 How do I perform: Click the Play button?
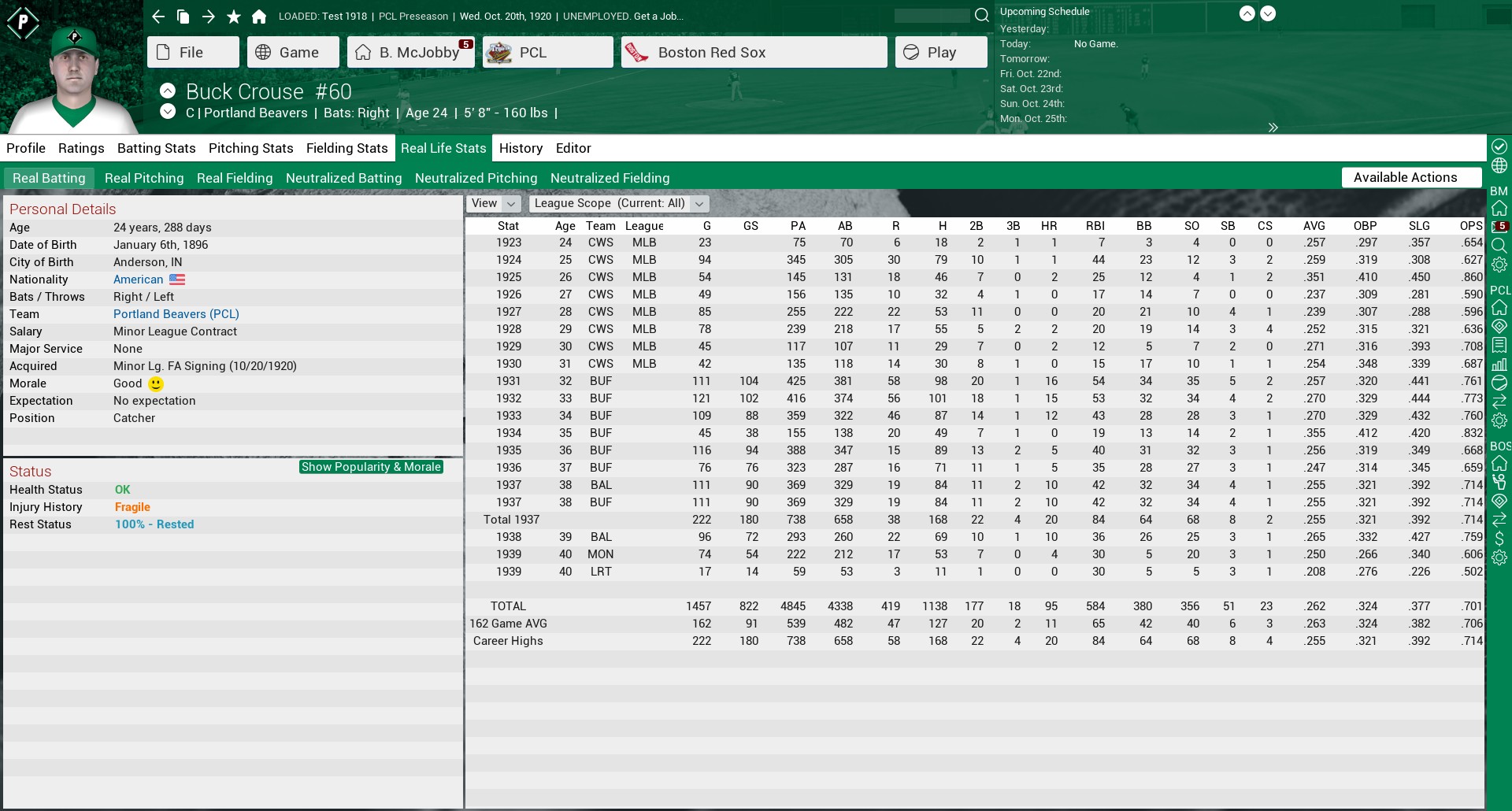point(941,52)
